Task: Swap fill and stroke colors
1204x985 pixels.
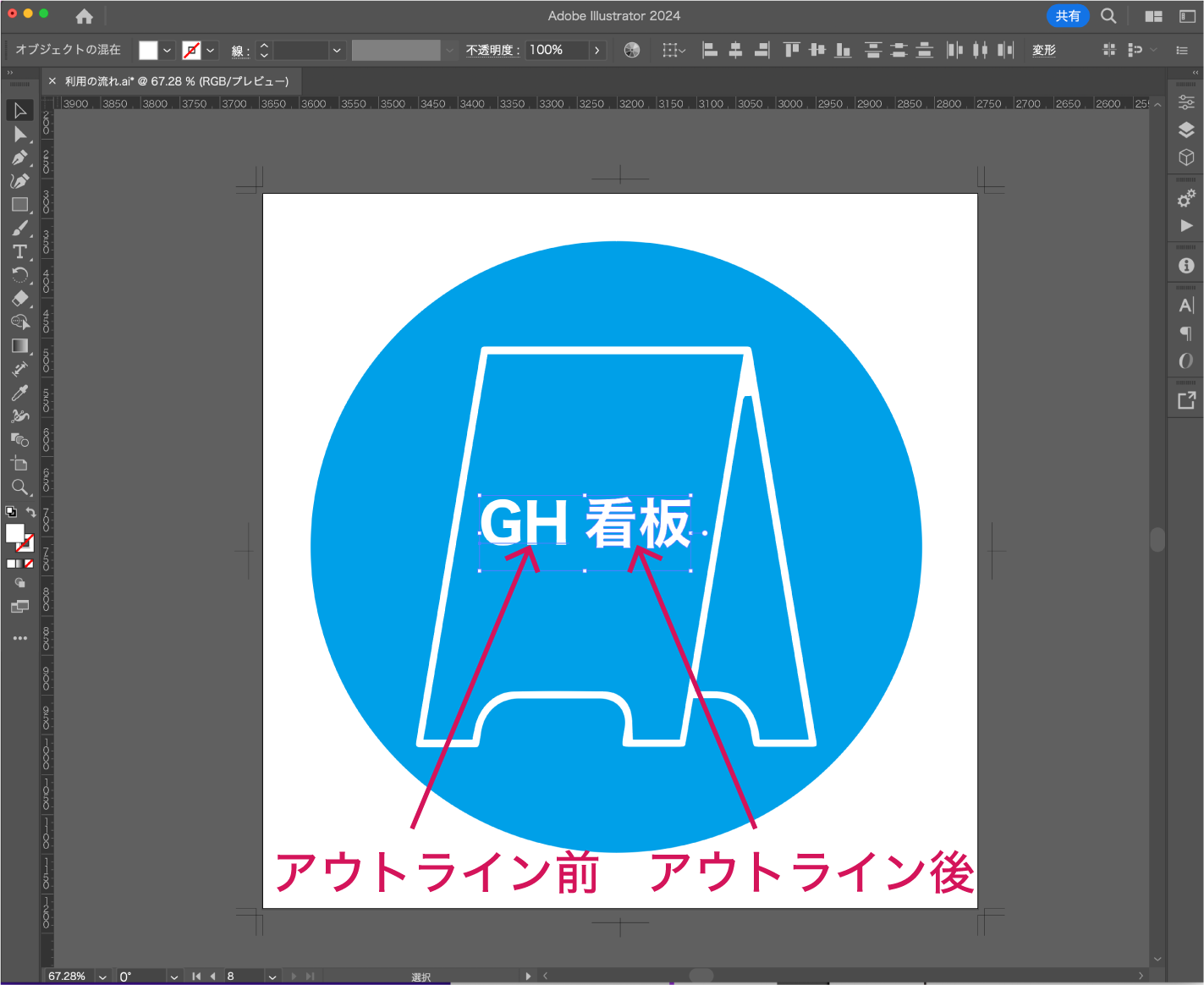Action: (31, 512)
